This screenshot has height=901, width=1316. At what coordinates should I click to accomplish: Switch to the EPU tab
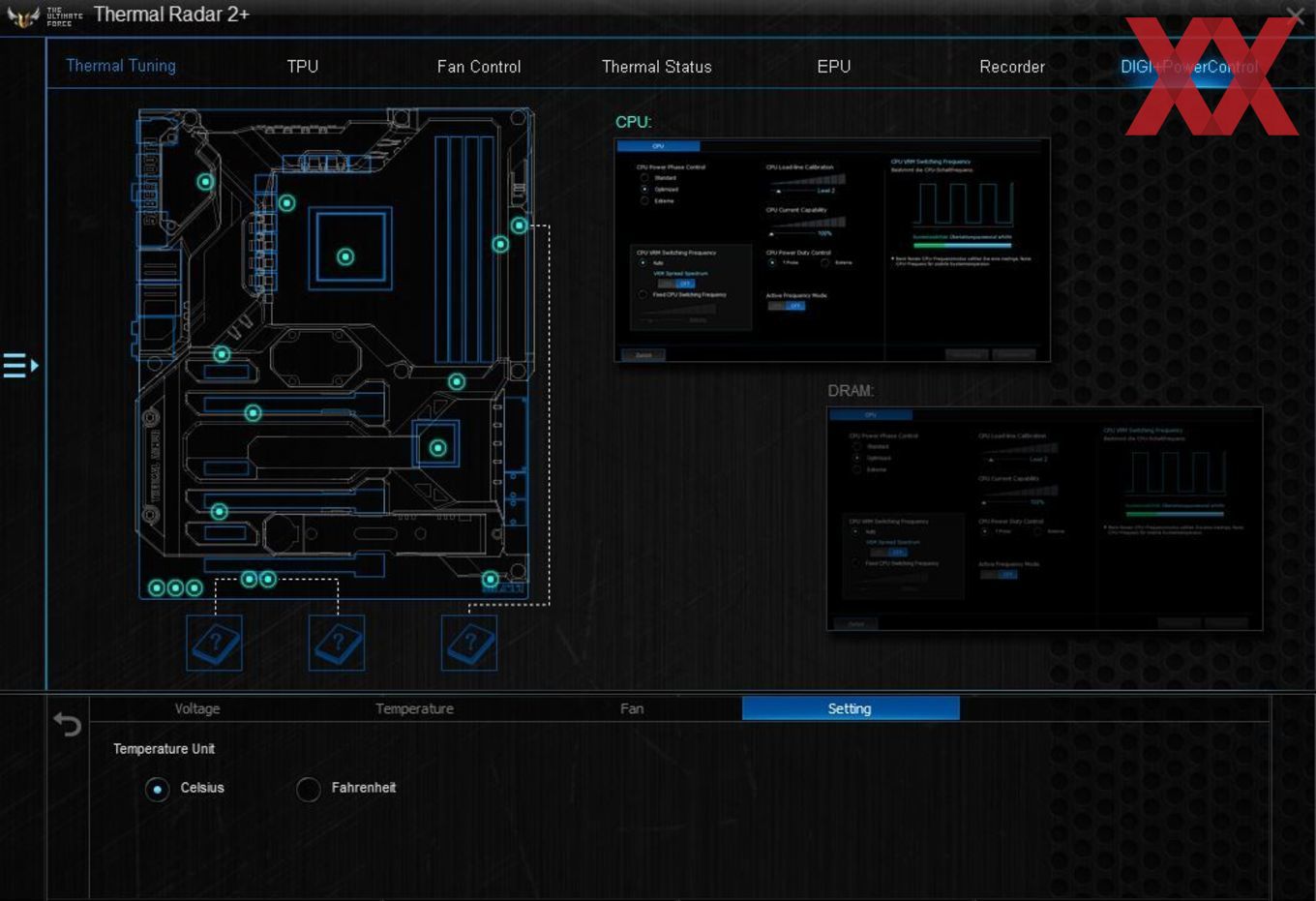pos(834,67)
